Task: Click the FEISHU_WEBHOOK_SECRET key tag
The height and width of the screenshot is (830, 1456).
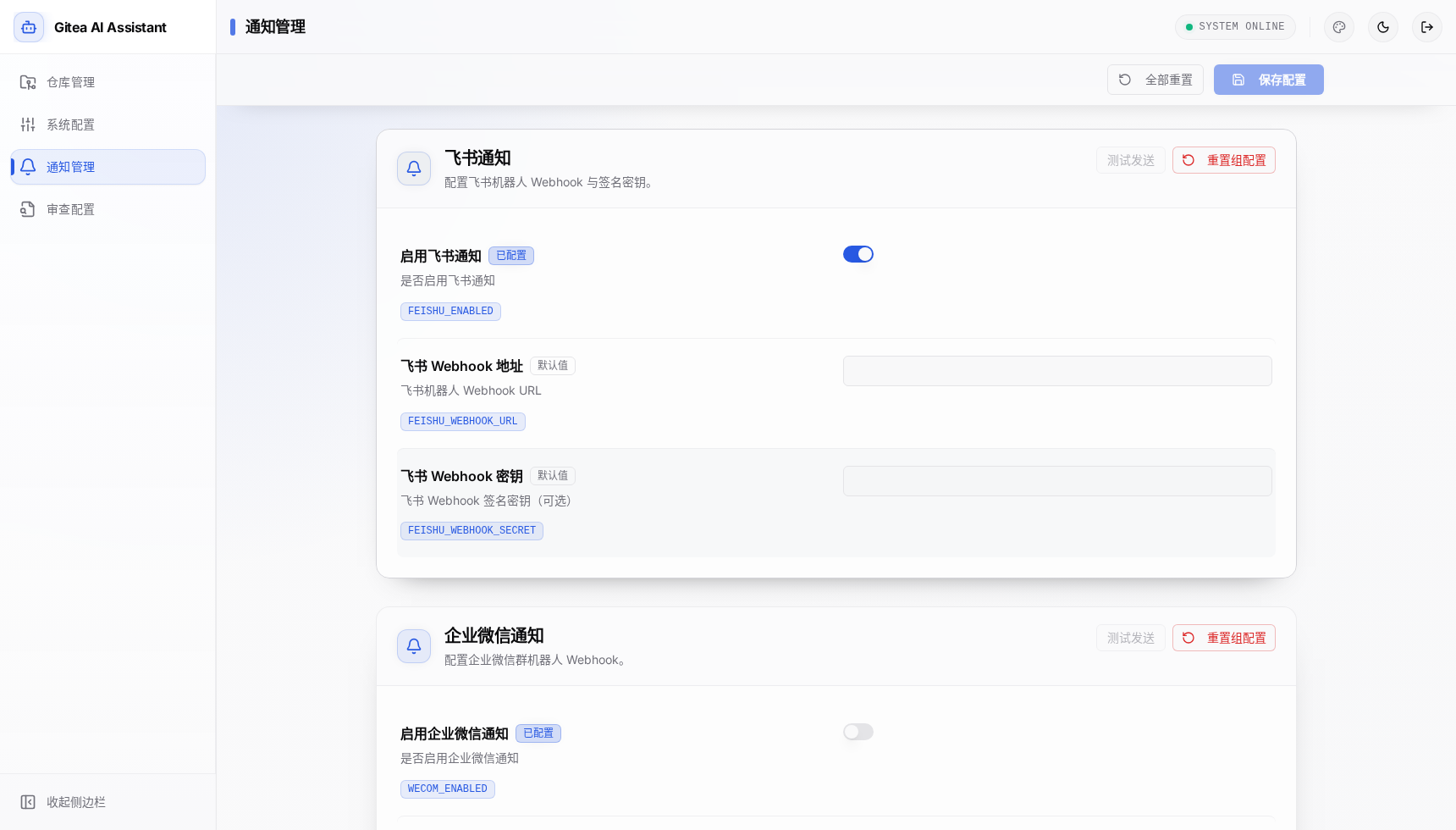Action: [x=472, y=531]
